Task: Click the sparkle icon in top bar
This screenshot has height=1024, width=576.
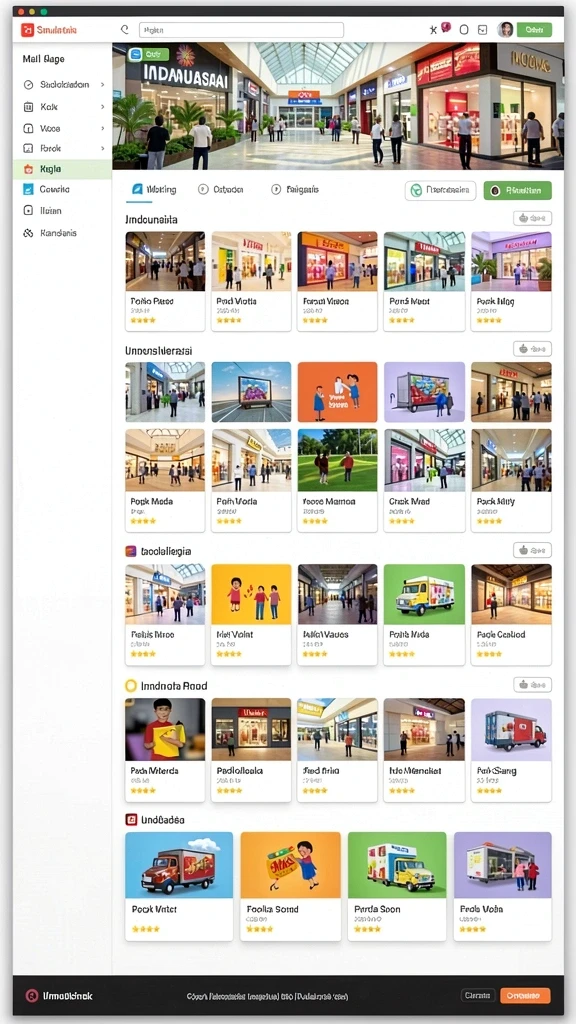Action: (432, 29)
